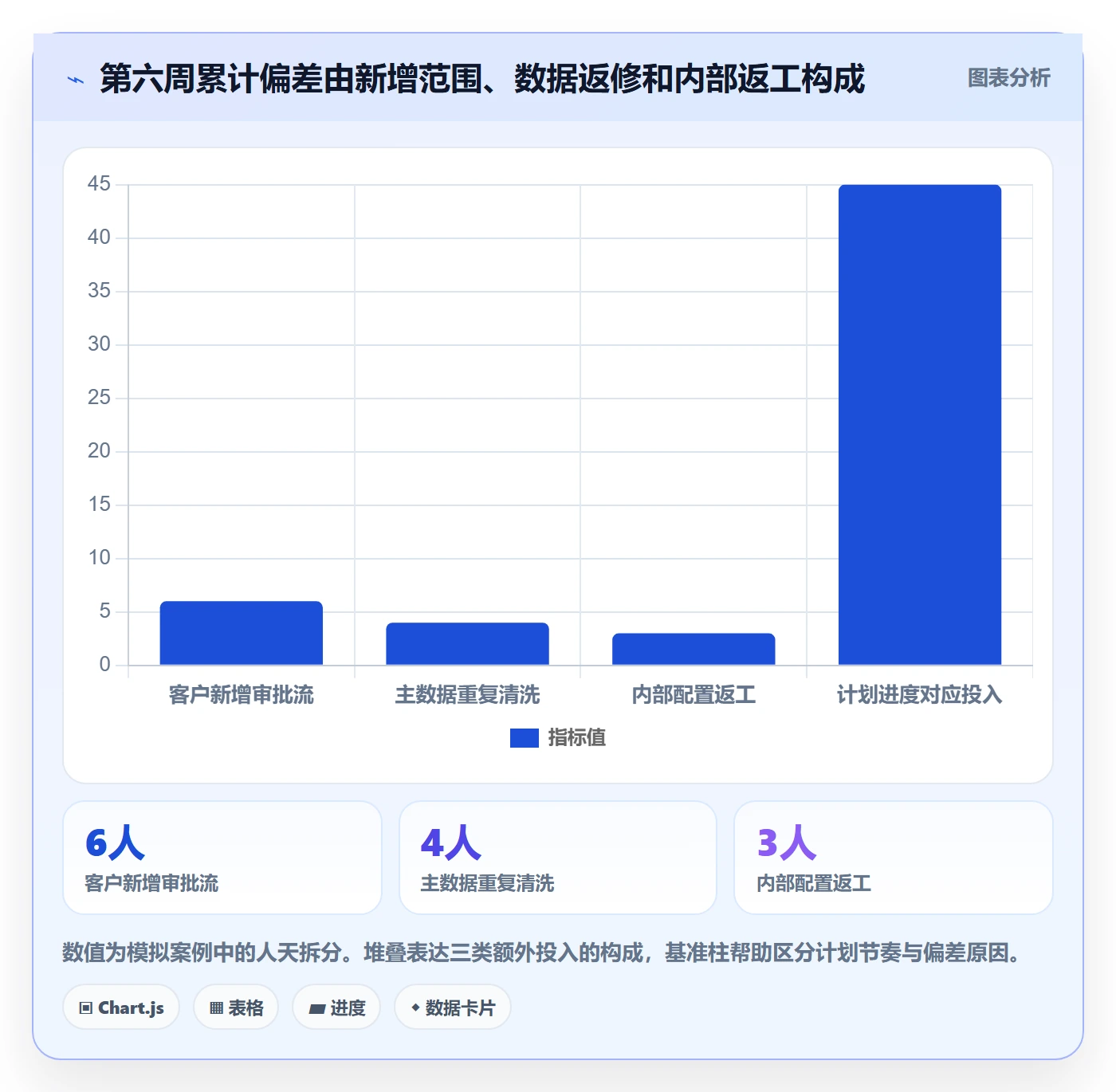This screenshot has height=1092, width=1116.
Task: Click the grid icon in 表格 tag
Action: pyautogui.click(x=216, y=1008)
